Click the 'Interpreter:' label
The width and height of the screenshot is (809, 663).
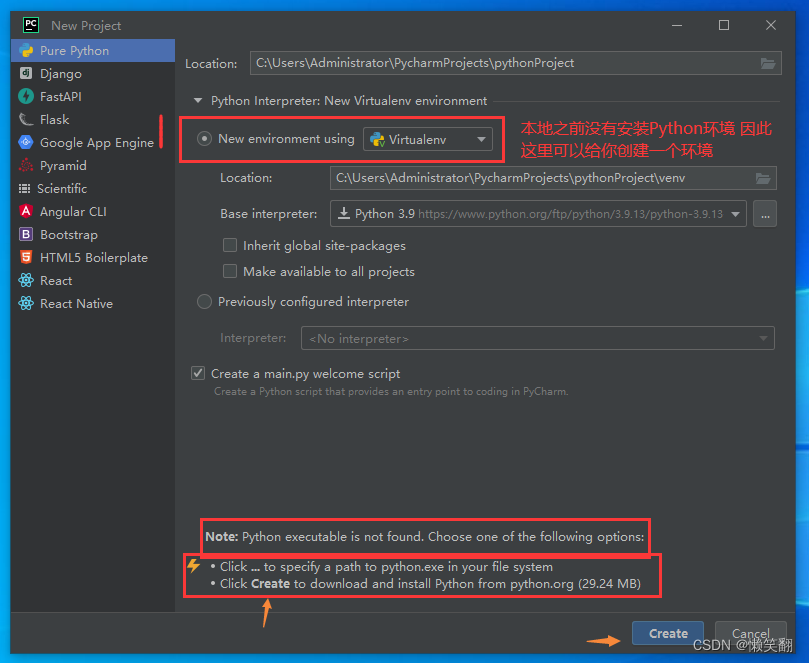click(x=253, y=338)
